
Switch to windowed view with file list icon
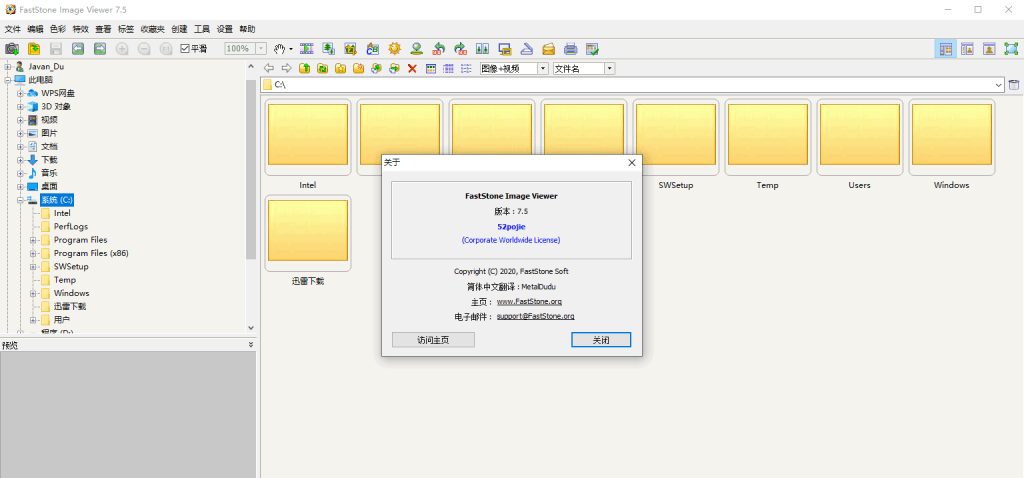tap(967, 48)
